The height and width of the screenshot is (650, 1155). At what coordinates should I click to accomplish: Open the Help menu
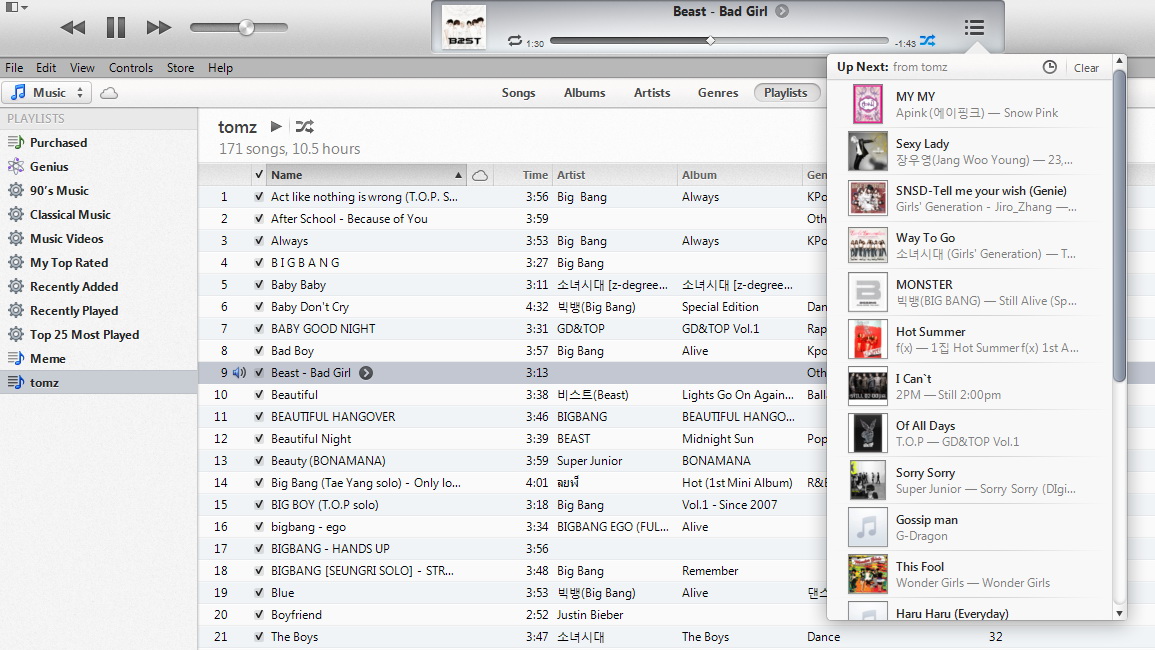point(220,68)
